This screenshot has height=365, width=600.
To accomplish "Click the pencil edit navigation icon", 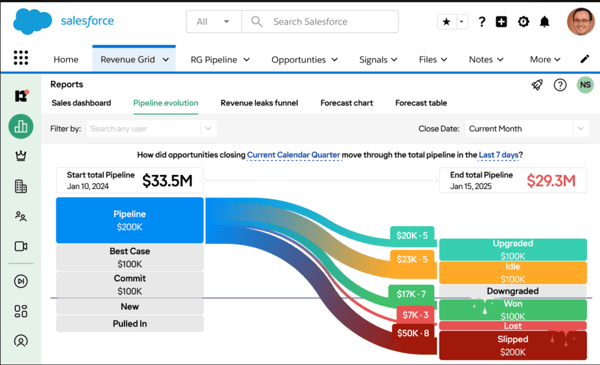I will [584, 59].
